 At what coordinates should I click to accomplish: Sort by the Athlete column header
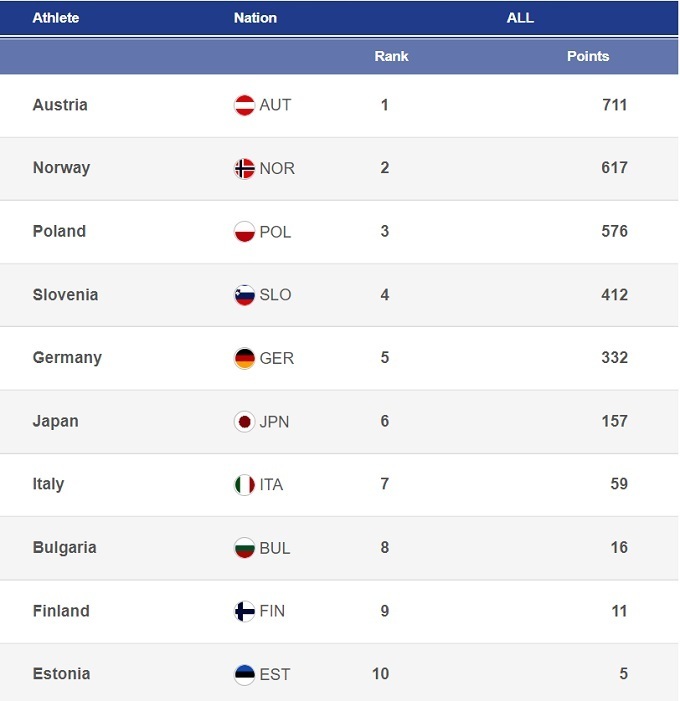[x=56, y=18]
